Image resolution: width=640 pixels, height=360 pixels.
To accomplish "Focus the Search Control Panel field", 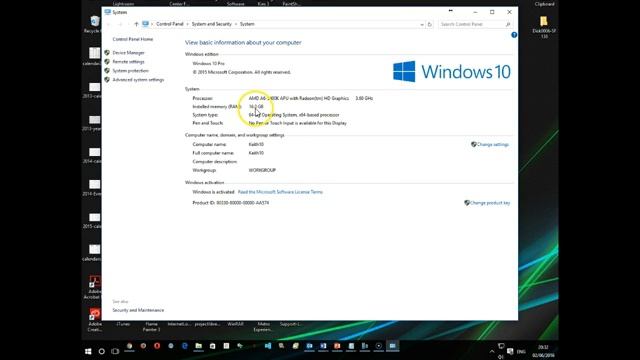I will tap(475, 24).
